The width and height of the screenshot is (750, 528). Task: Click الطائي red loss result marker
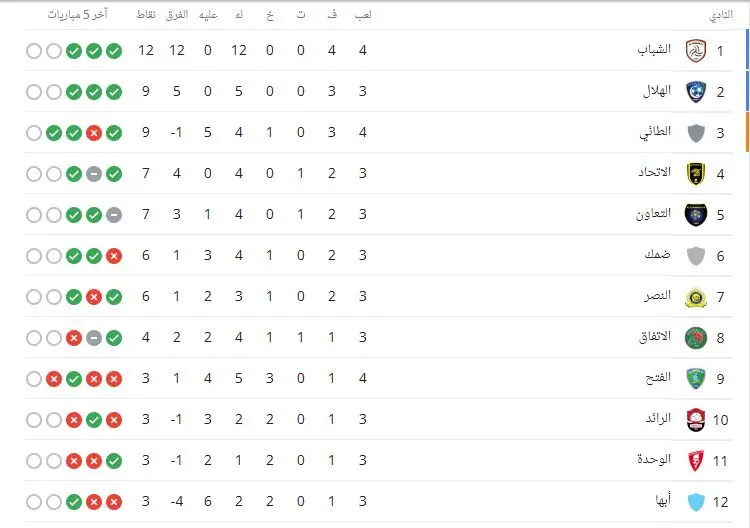[94, 133]
